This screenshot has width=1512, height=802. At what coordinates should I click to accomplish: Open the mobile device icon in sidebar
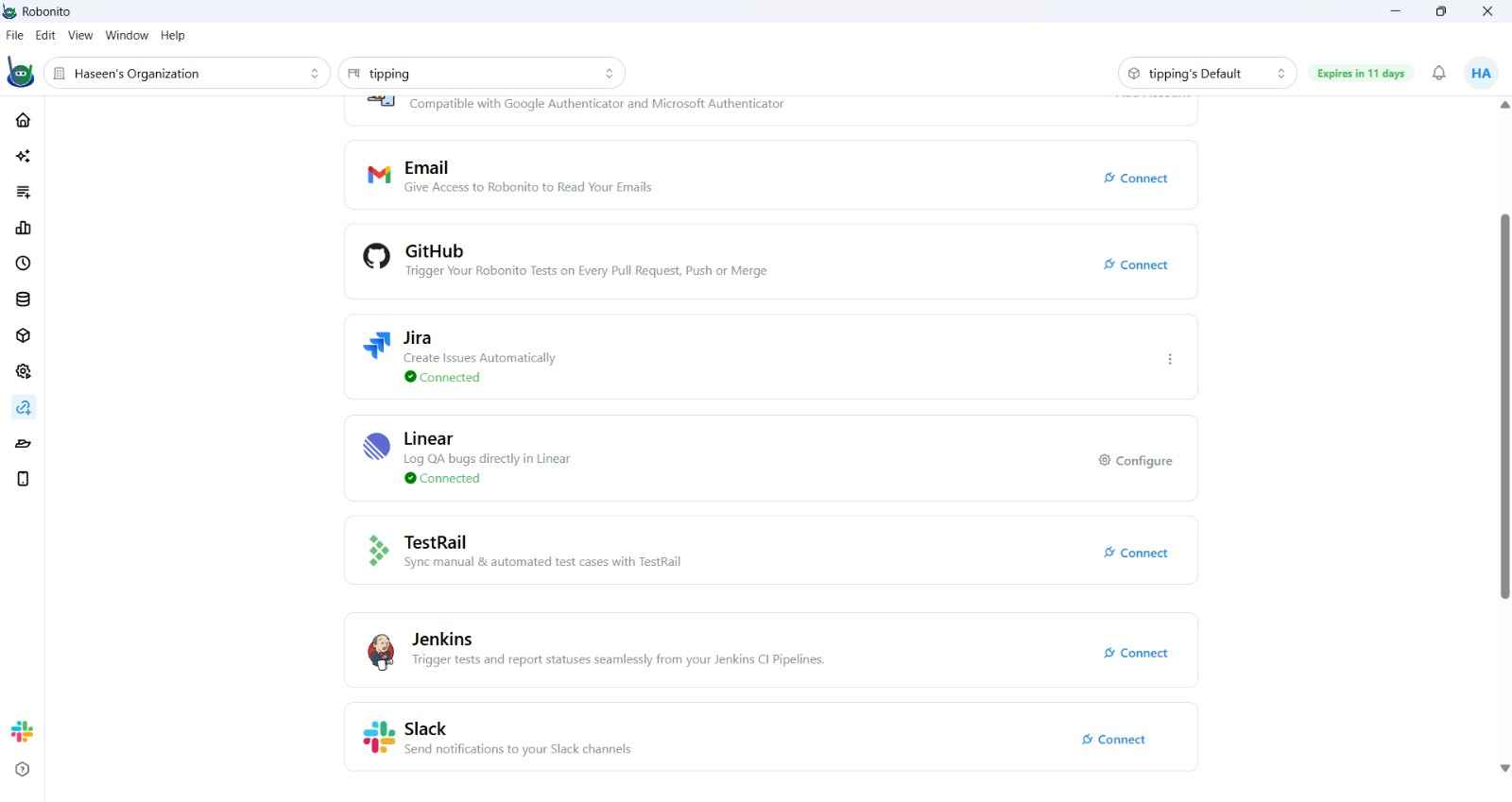point(23,479)
